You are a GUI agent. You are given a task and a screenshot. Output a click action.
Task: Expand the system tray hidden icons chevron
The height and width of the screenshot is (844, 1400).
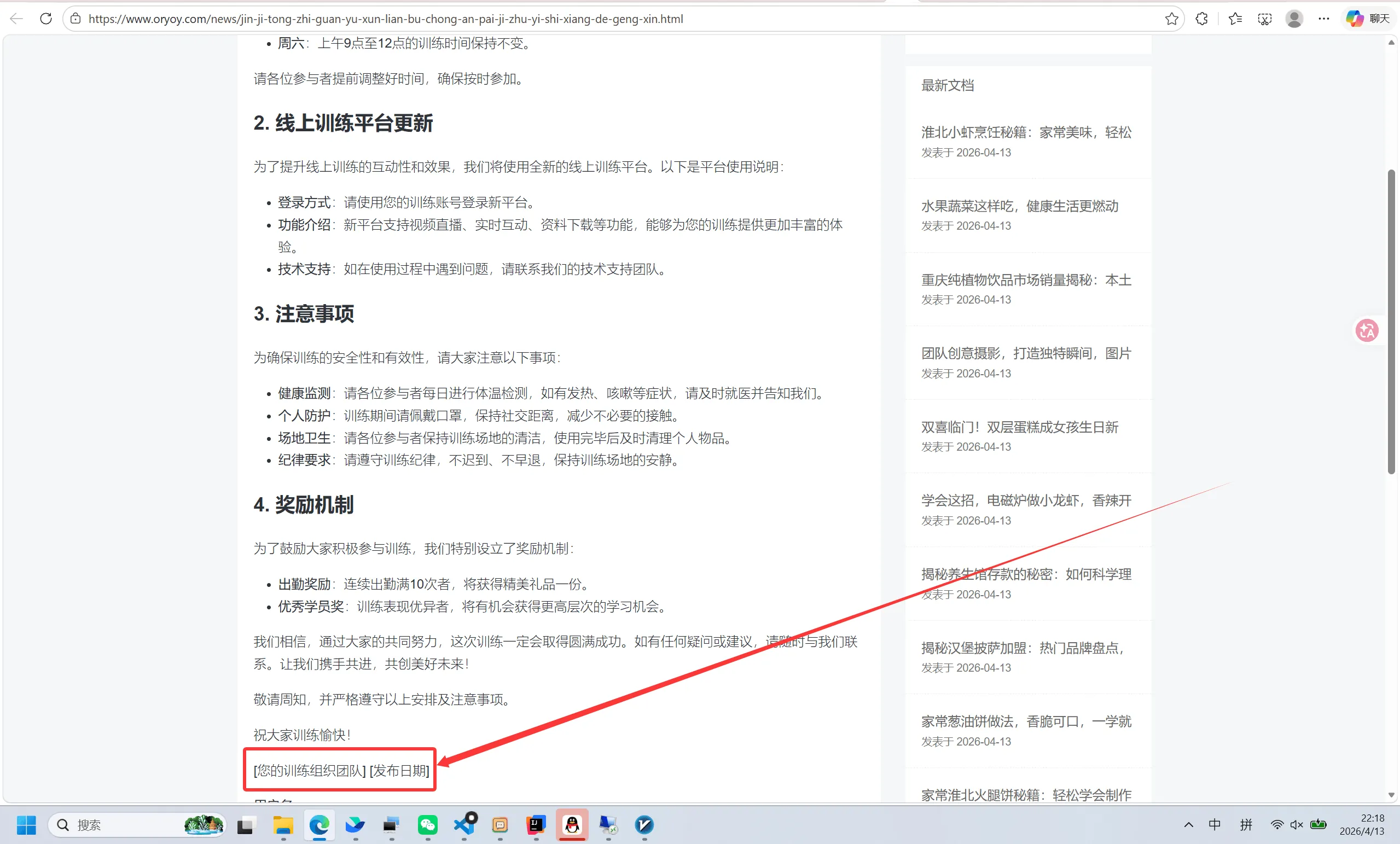pyautogui.click(x=1188, y=825)
